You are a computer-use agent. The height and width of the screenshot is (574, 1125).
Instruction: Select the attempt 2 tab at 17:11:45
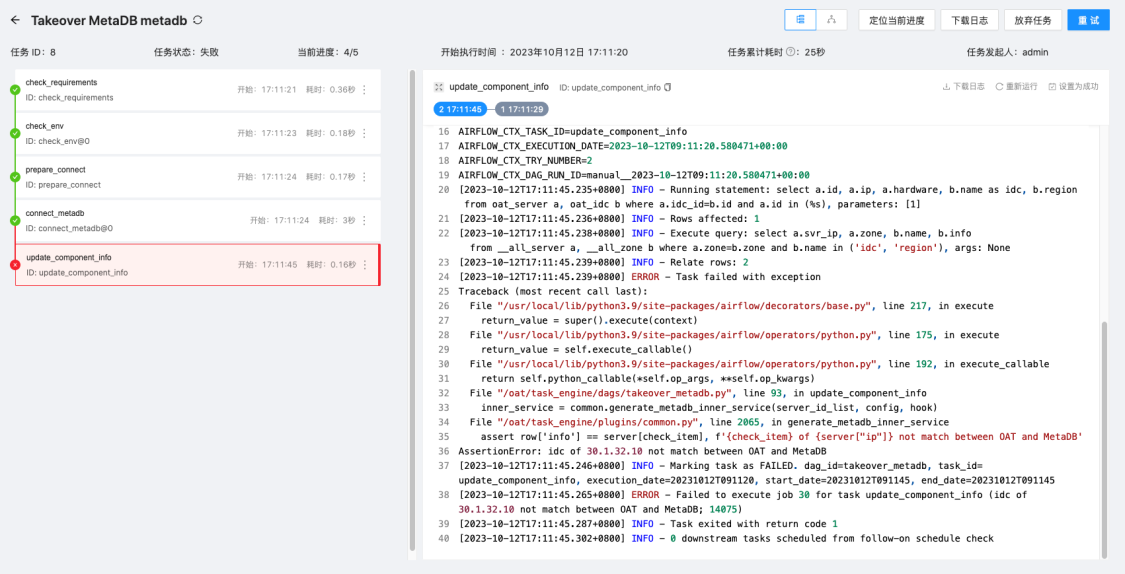click(461, 109)
